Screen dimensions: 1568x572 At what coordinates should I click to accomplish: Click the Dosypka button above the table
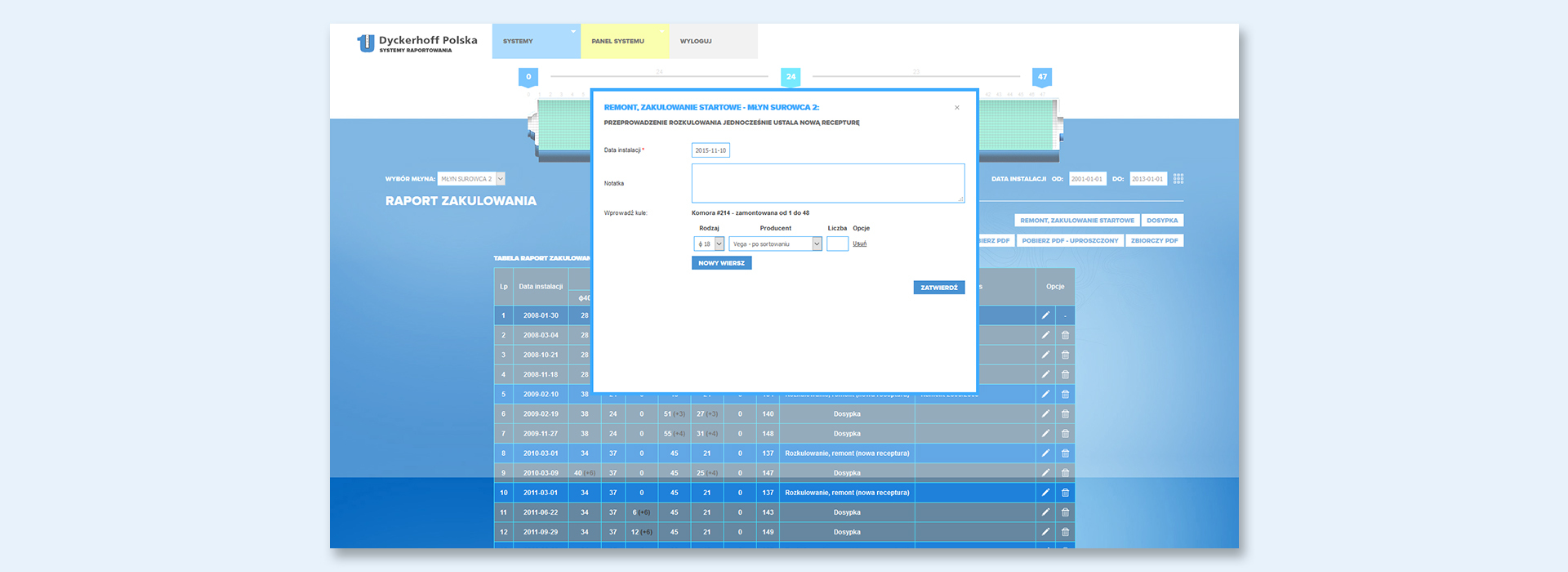pyautogui.click(x=1162, y=221)
